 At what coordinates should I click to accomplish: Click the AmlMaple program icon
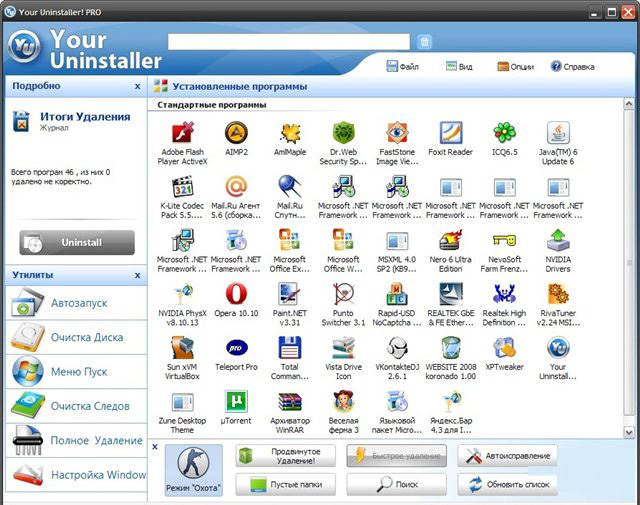pos(290,133)
